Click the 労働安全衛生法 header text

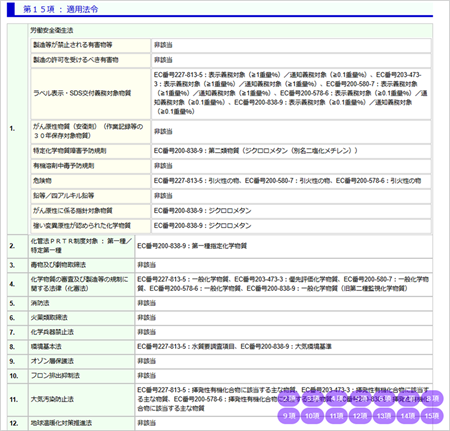pos(52,30)
